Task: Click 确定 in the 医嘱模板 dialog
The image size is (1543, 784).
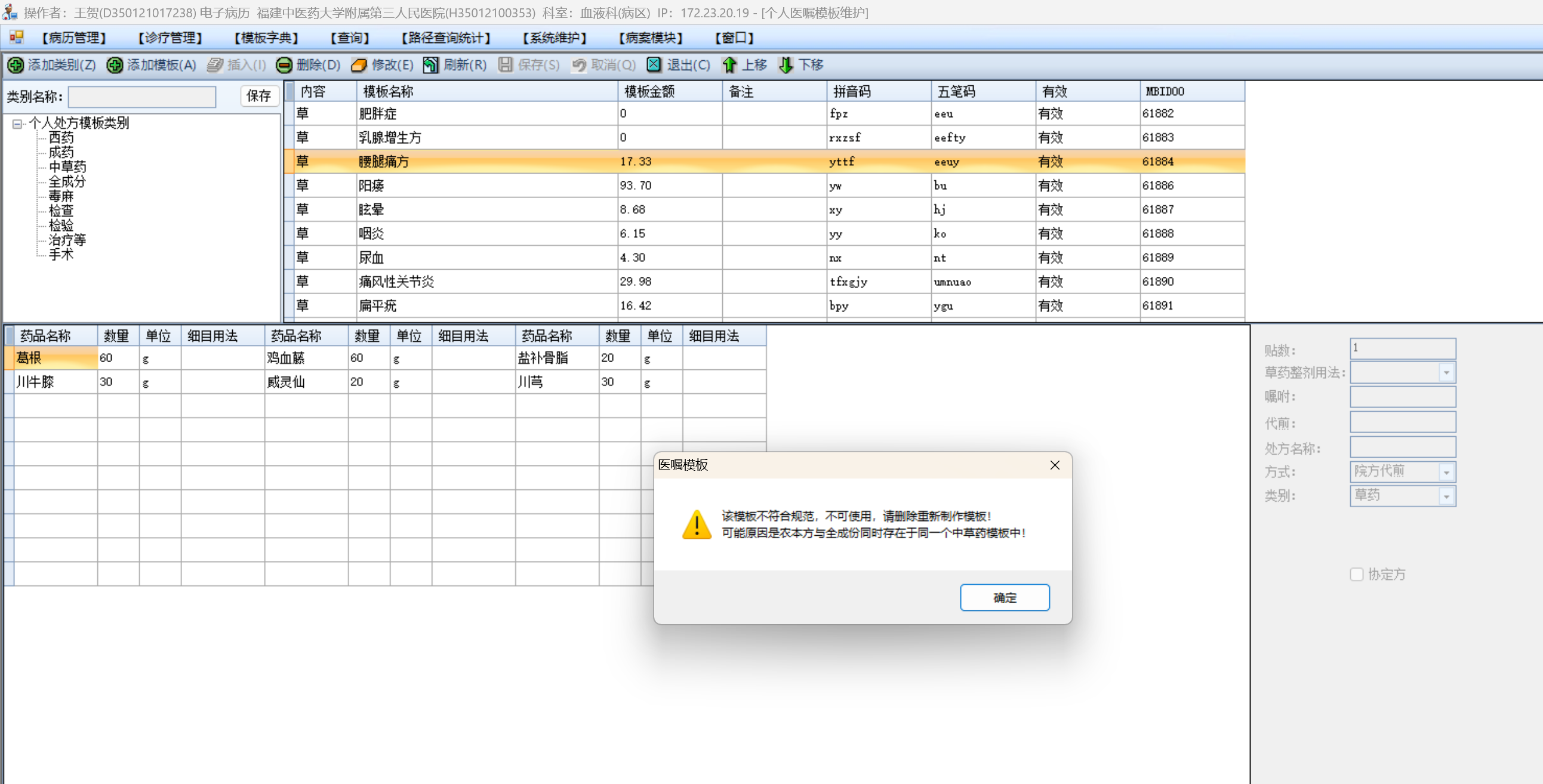Action: (1005, 597)
